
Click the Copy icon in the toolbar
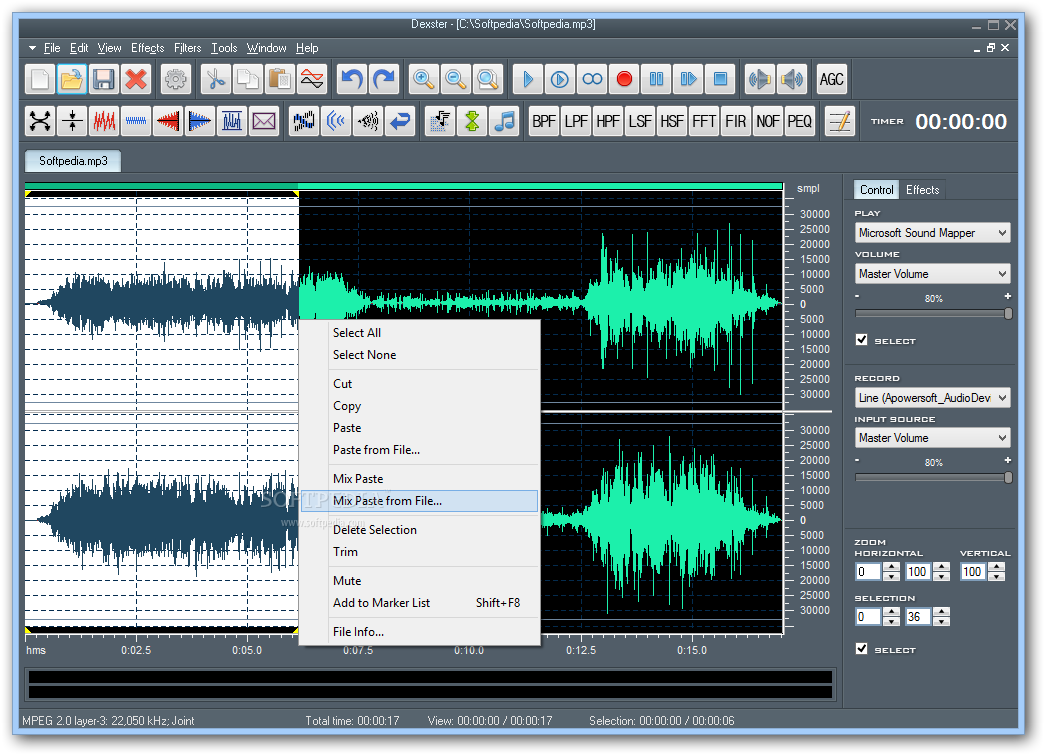pyautogui.click(x=248, y=79)
